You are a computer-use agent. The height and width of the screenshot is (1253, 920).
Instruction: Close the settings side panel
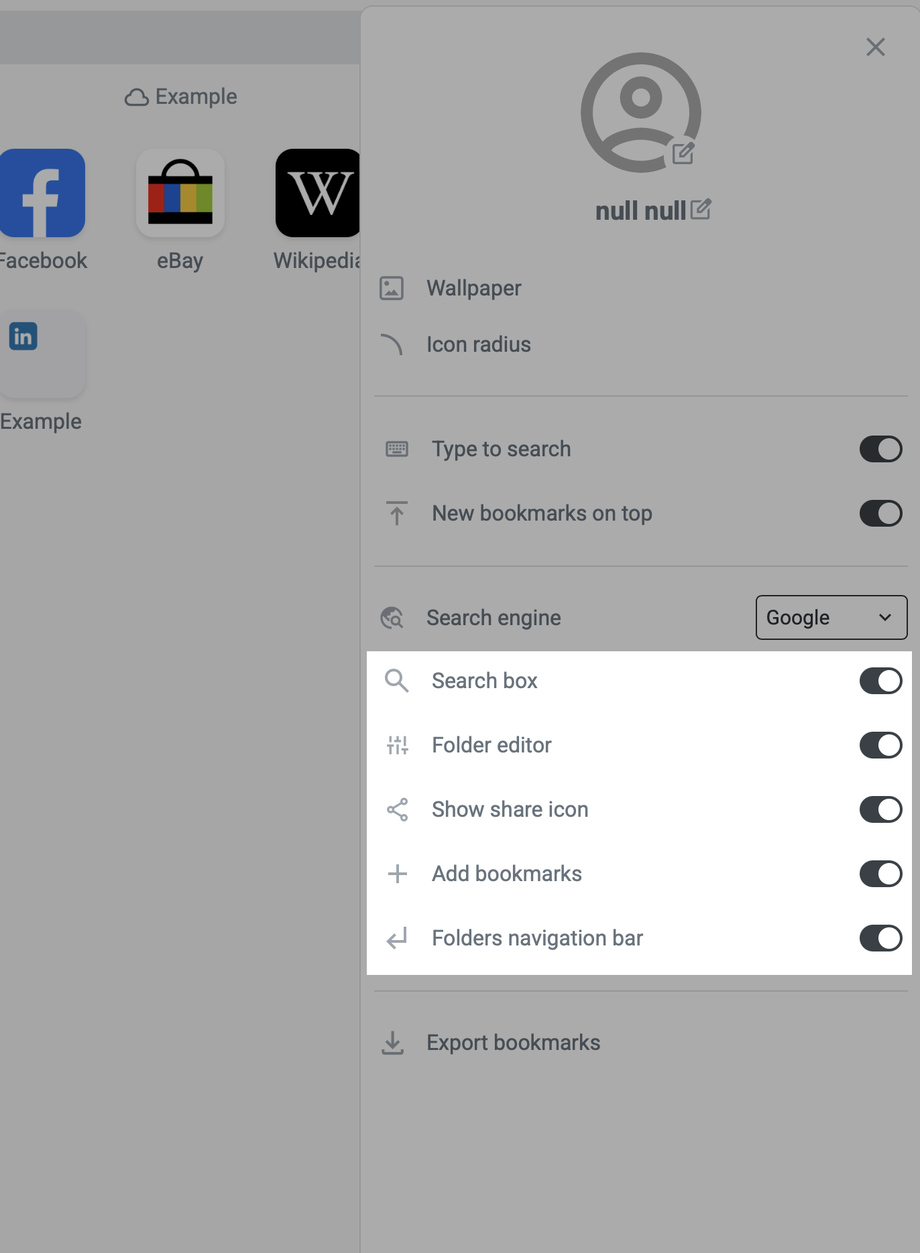875,47
